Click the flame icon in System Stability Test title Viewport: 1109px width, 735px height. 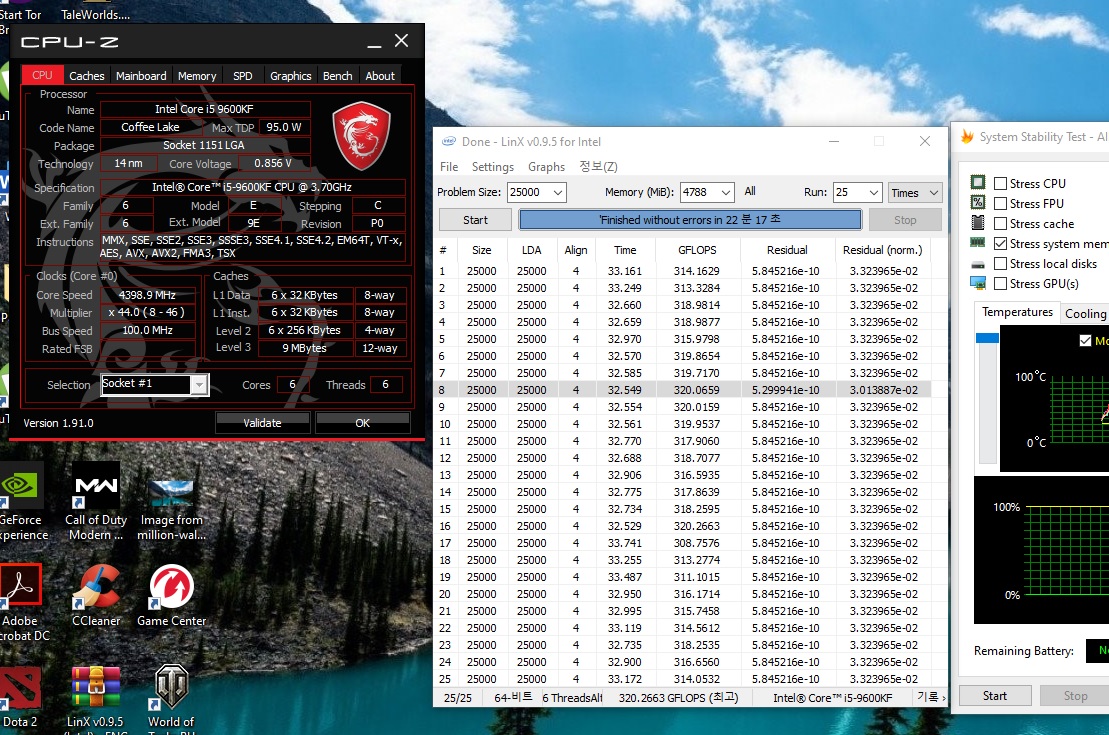[x=967, y=137]
